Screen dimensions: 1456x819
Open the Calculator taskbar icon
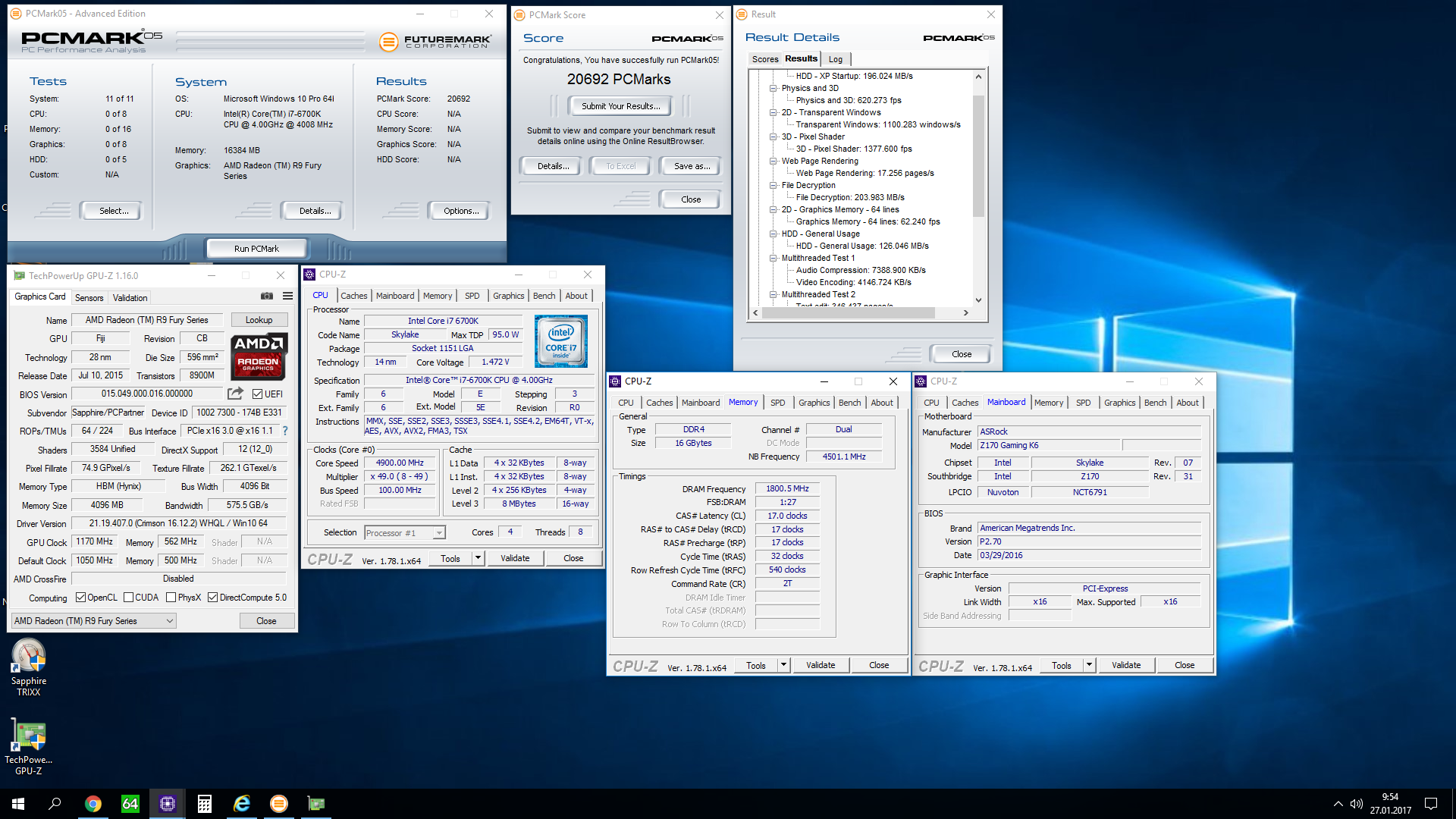205,804
